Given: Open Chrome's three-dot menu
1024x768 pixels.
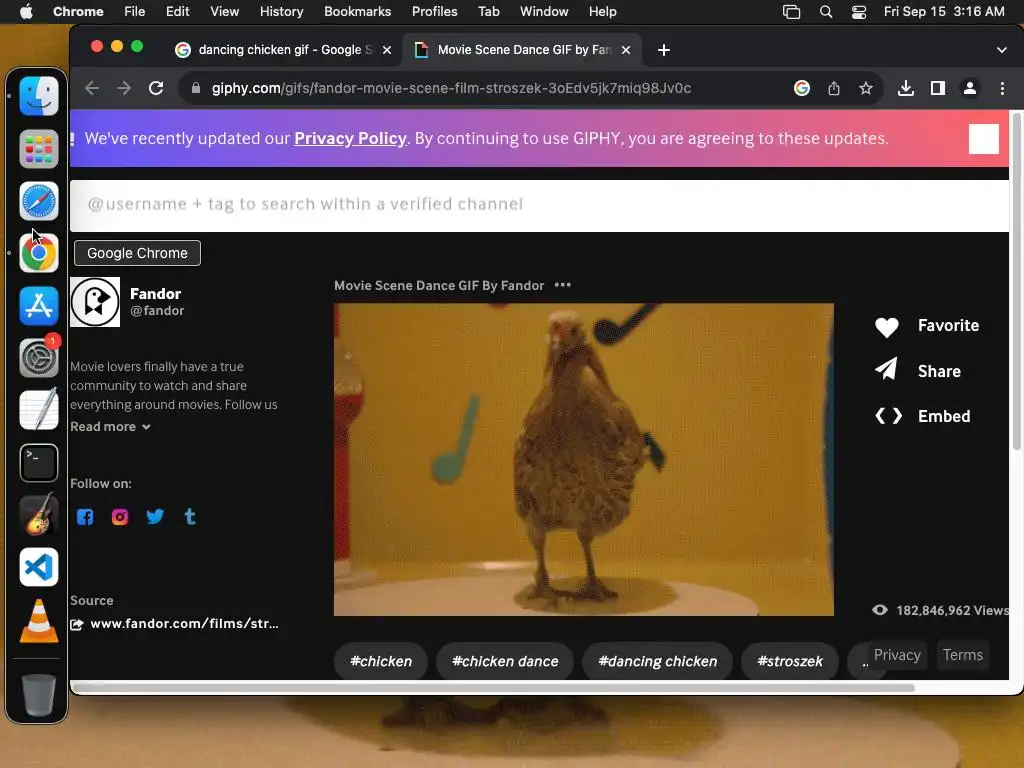Looking at the screenshot, I should click(1002, 88).
